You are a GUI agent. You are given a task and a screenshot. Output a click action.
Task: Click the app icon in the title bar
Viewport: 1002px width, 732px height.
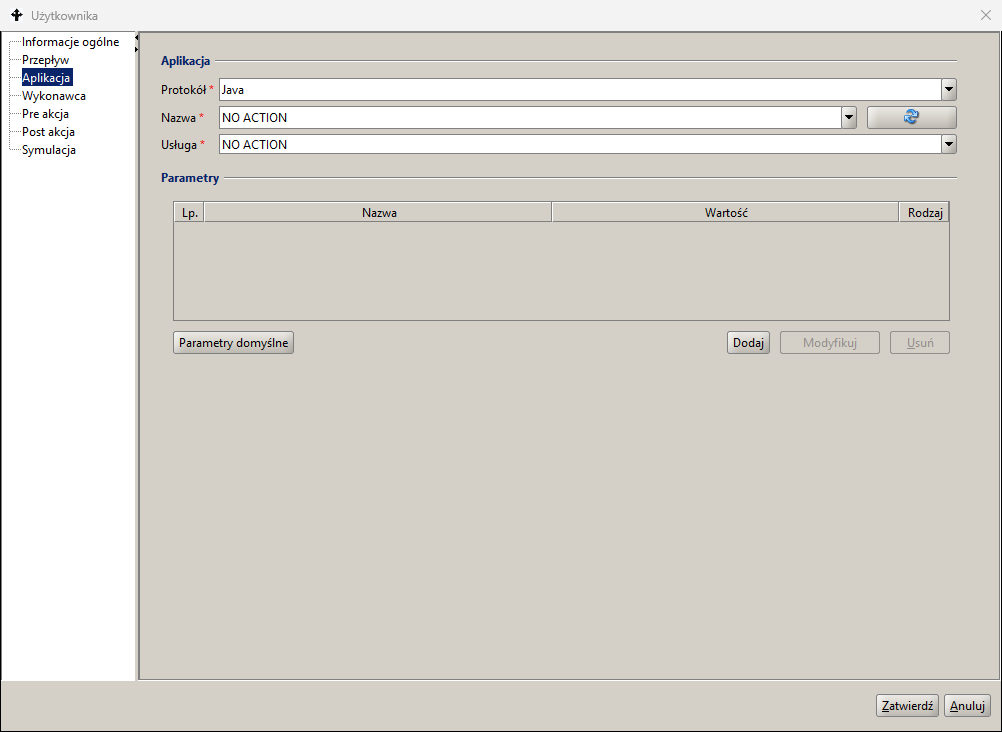click(x=17, y=15)
